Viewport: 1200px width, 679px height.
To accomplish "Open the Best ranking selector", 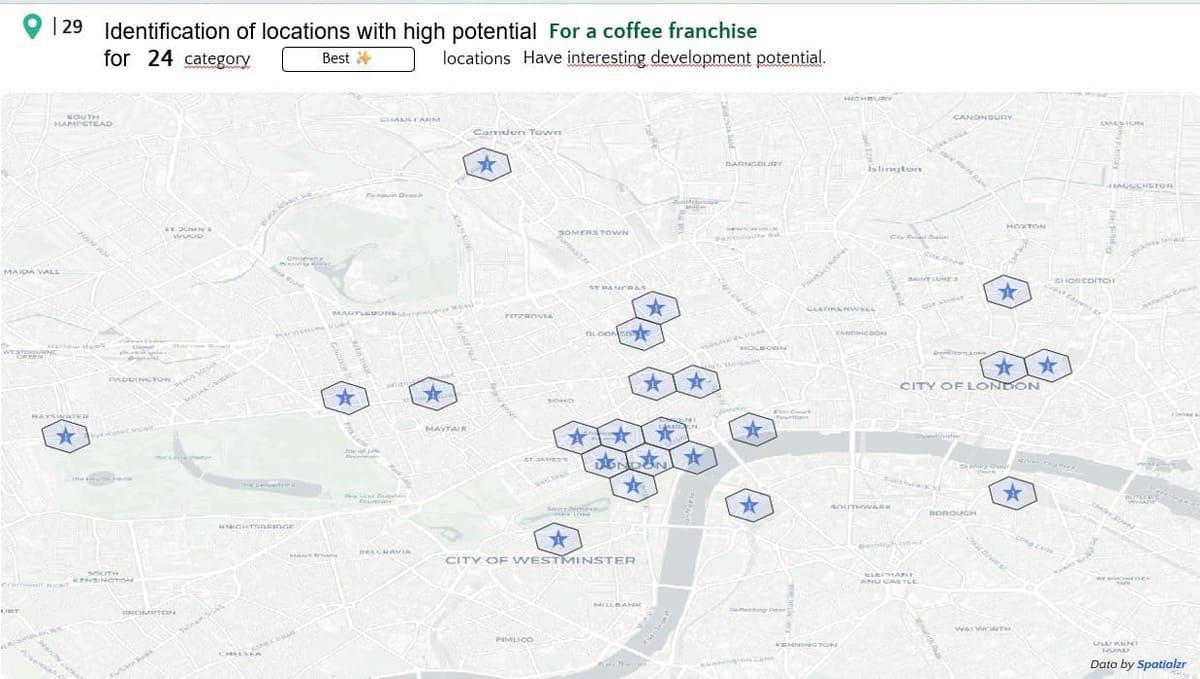I will click(x=347, y=59).
